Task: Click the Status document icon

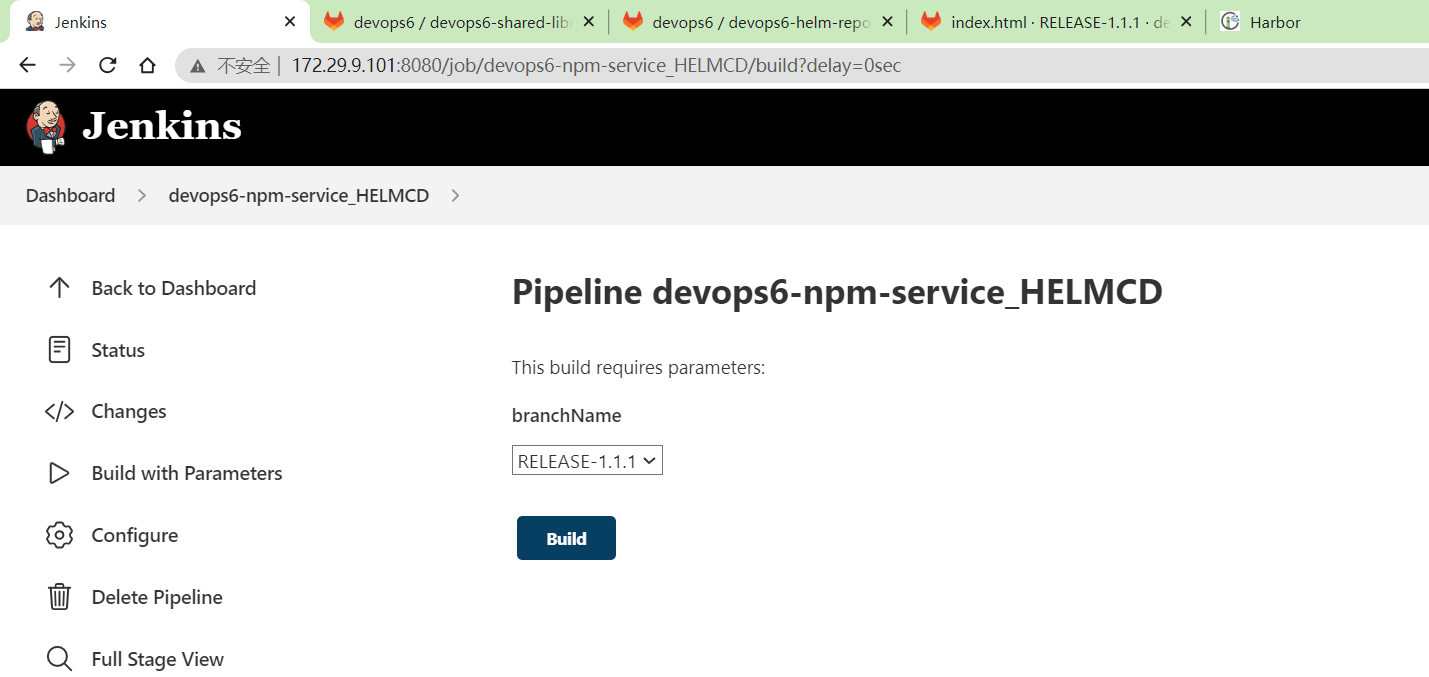Action: (59, 350)
